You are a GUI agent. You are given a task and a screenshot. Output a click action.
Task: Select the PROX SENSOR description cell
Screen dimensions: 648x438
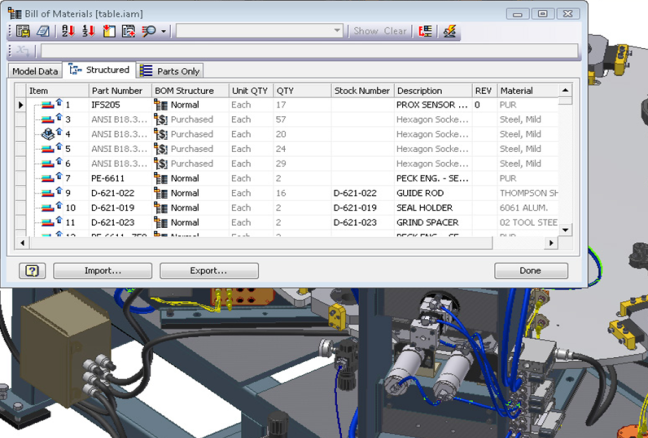[433, 105]
